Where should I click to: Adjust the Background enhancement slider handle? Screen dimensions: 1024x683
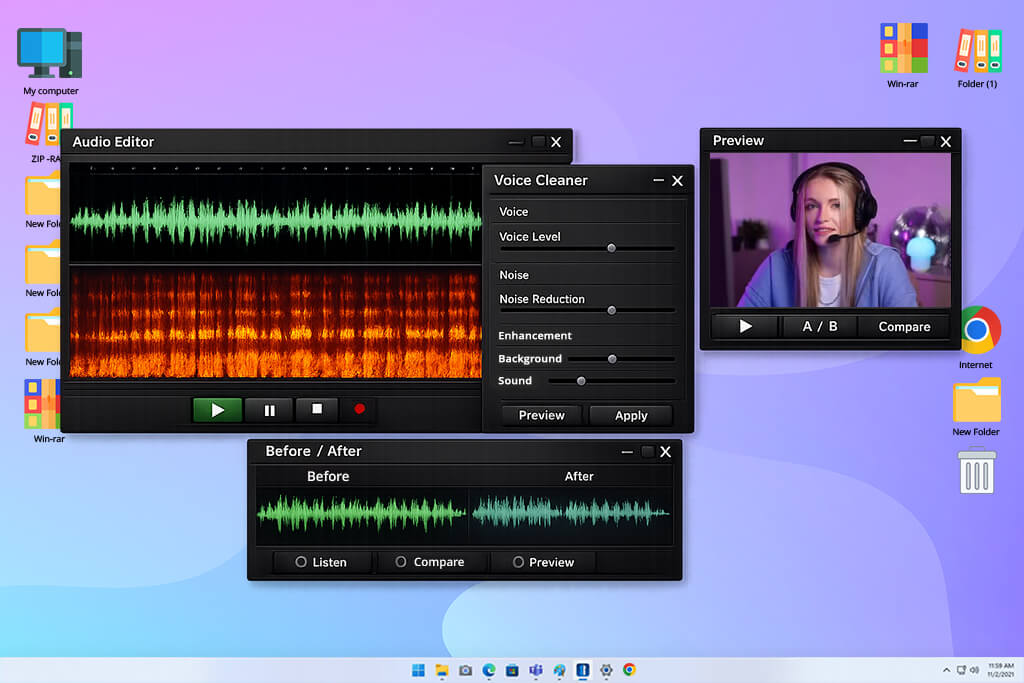pyautogui.click(x=612, y=358)
